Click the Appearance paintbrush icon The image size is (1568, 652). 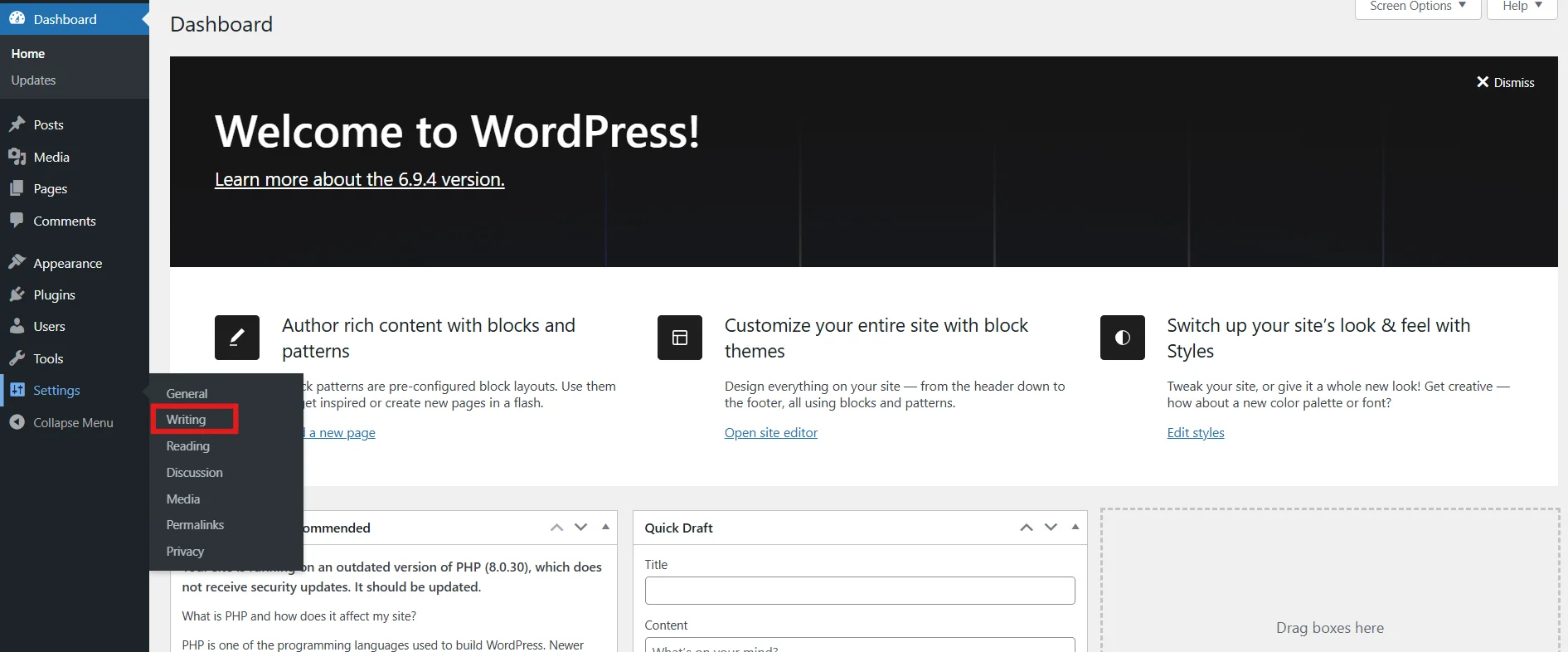pyautogui.click(x=17, y=262)
